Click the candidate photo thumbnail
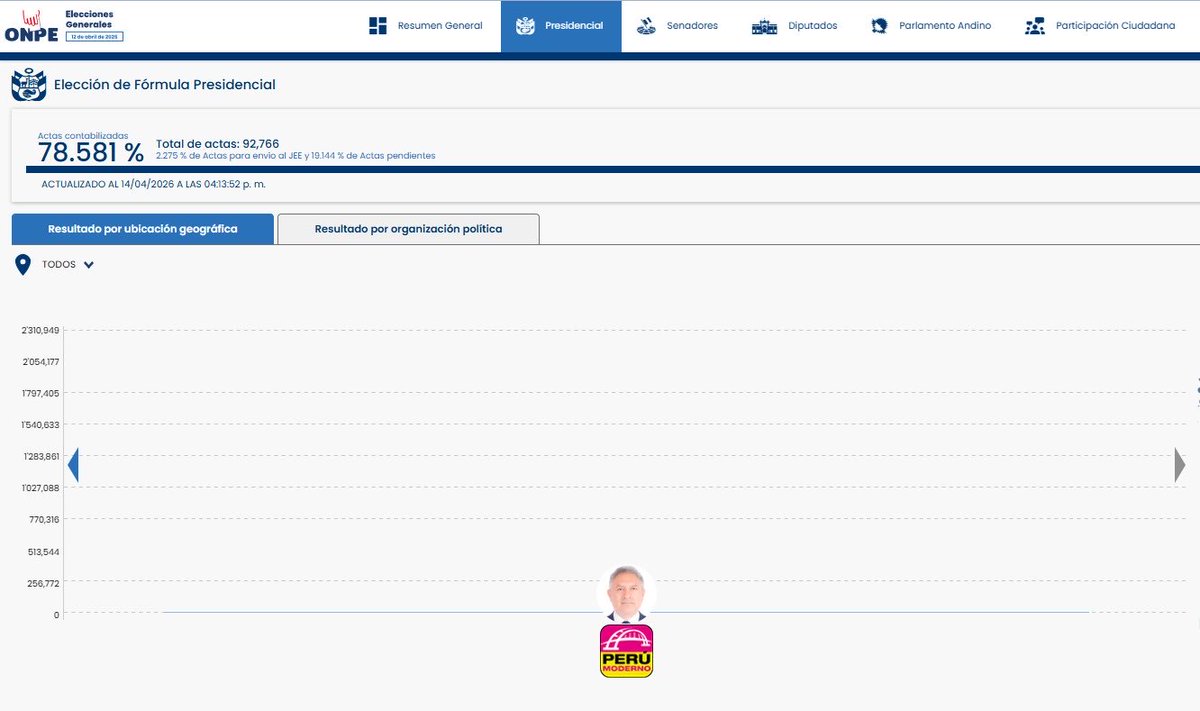The height and width of the screenshot is (711, 1200). 627,593
